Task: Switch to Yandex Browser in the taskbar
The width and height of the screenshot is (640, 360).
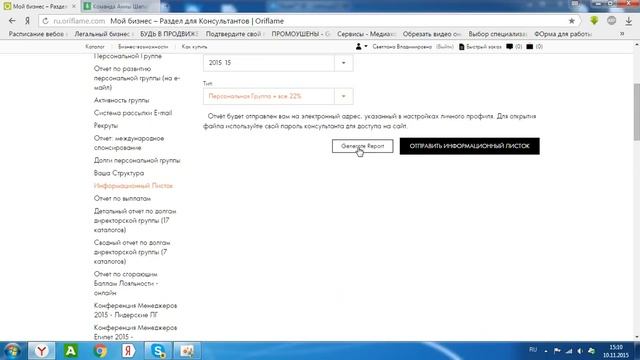Action: pos(41,351)
